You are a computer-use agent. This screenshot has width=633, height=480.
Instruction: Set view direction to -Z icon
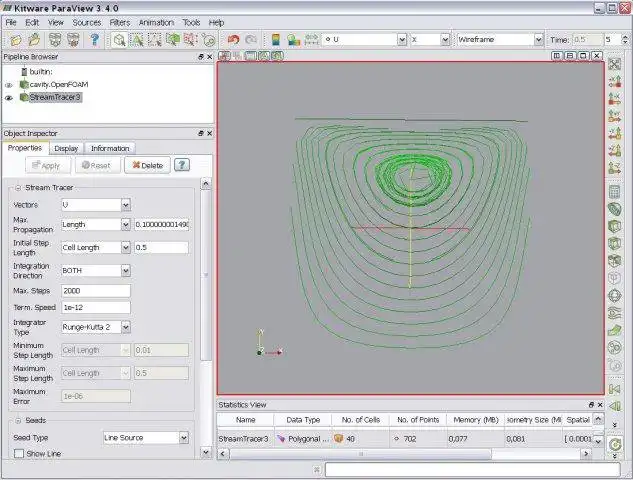pyautogui.click(x=614, y=168)
